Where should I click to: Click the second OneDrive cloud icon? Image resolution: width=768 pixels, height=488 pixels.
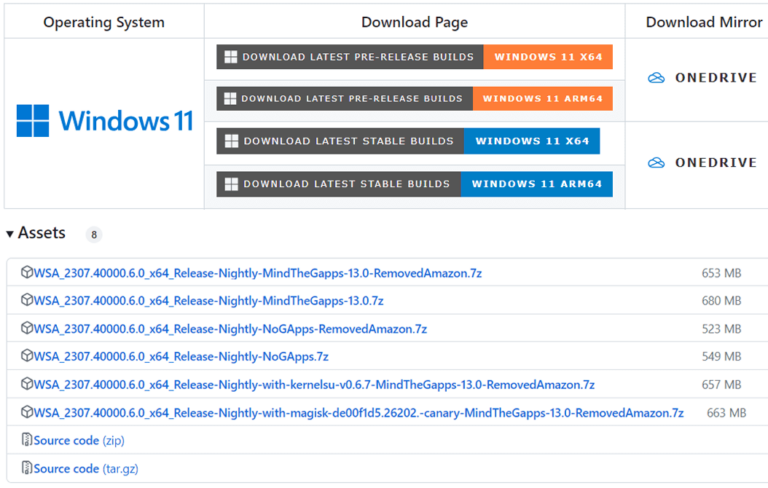[656, 163]
